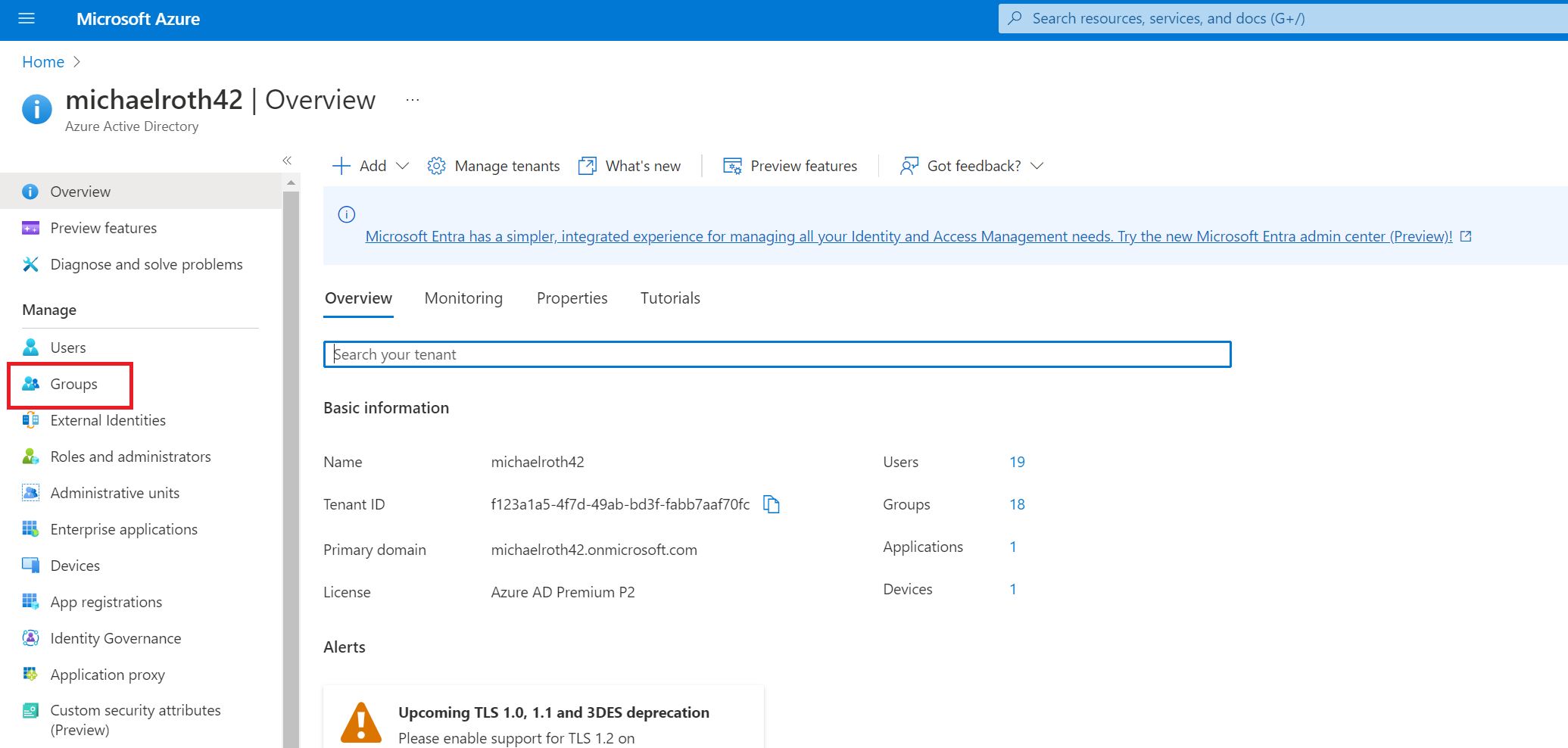The image size is (1568, 748).
Task: Expand the Add dropdown chevron
Action: pyautogui.click(x=403, y=166)
